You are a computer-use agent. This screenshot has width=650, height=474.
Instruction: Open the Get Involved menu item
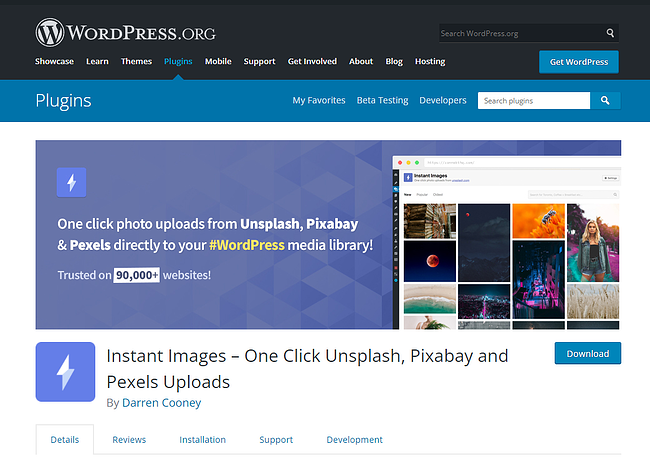coord(312,61)
